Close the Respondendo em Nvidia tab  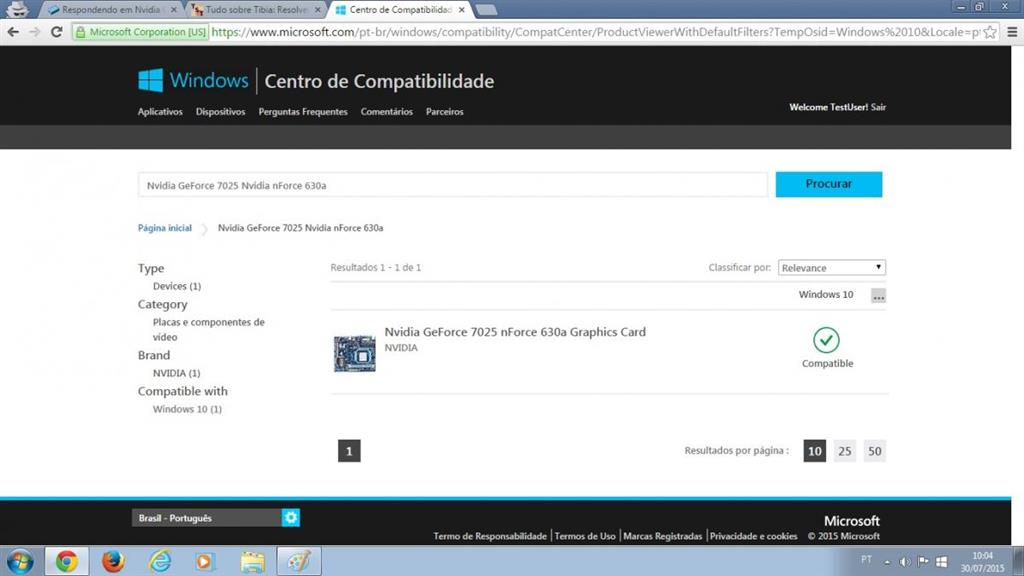[x=174, y=10]
